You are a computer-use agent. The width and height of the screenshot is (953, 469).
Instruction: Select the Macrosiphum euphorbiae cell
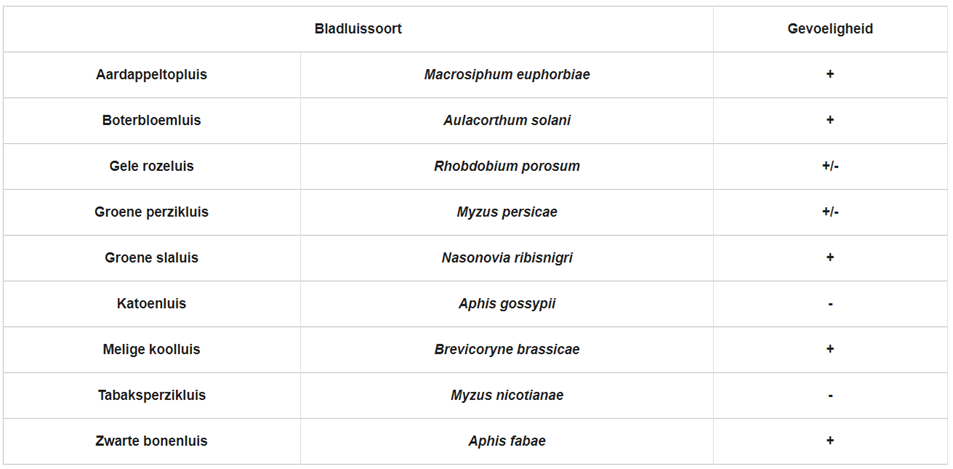coord(507,75)
